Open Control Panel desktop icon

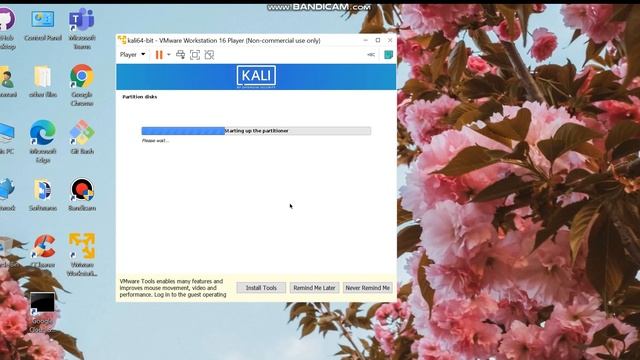43,26
